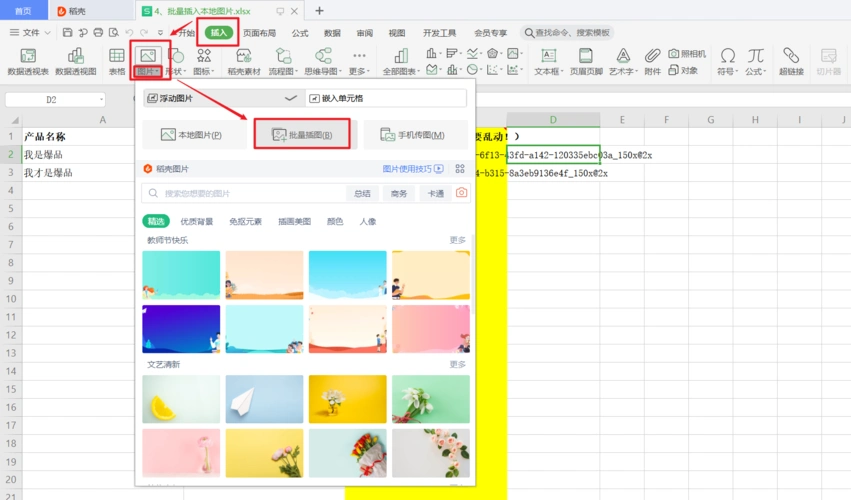Open the 照相机 camera tool
Viewport: 851px width, 500px height.
[x=687, y=53]
